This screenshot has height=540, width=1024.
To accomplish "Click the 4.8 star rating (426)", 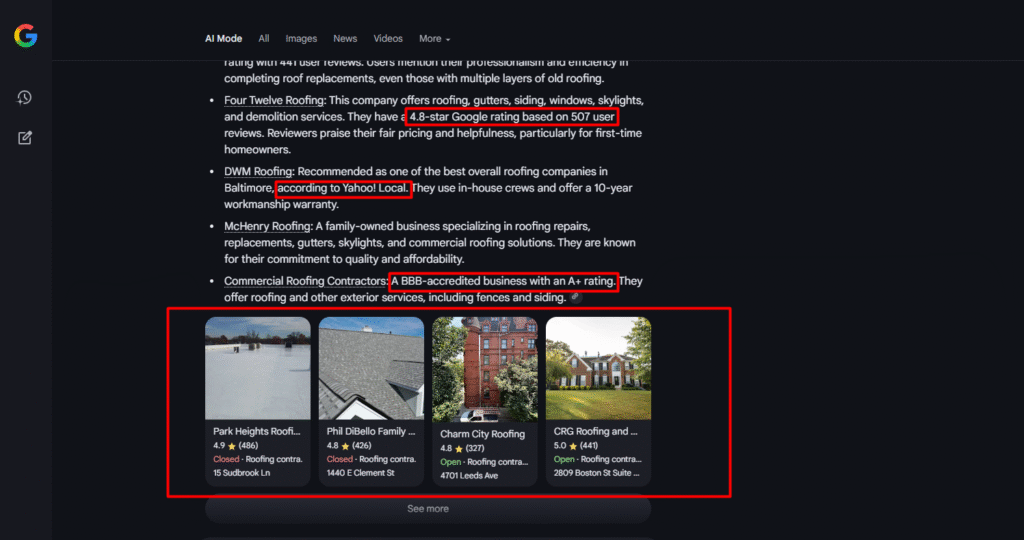I will [349, 446].
